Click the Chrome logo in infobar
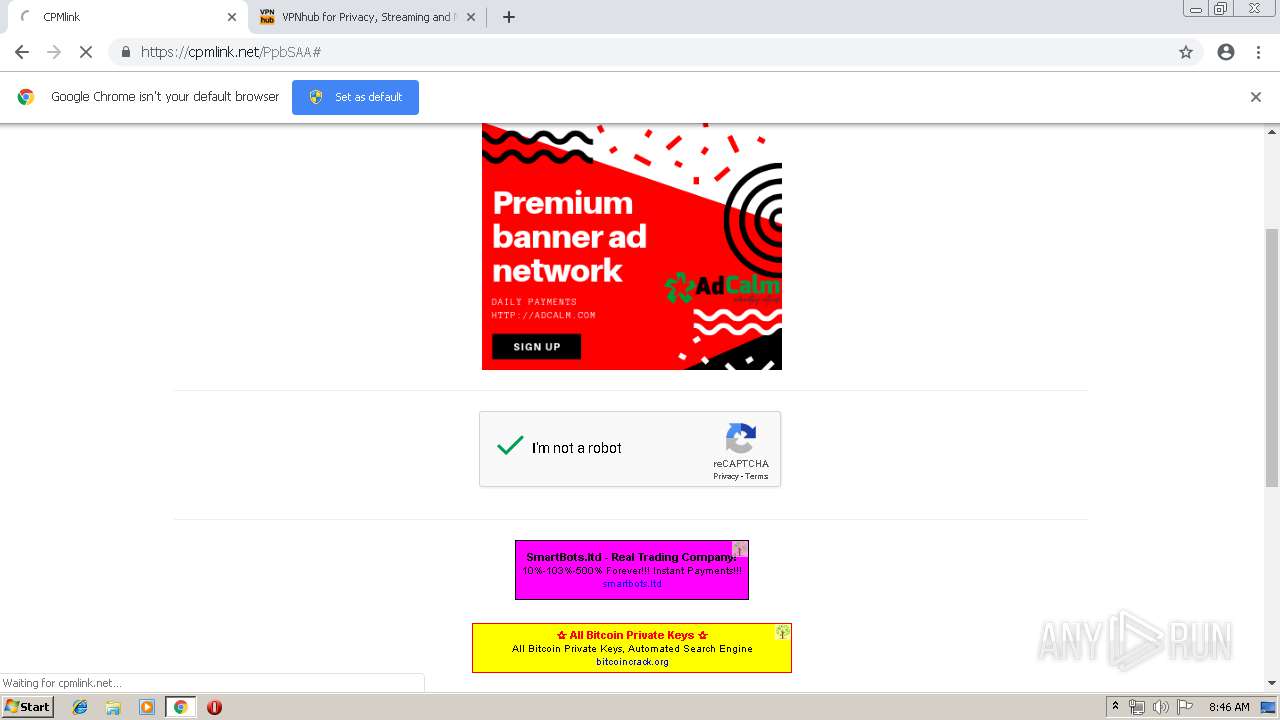The height and width of the screenshot is (720, 1280). click(x=26, y=97)
